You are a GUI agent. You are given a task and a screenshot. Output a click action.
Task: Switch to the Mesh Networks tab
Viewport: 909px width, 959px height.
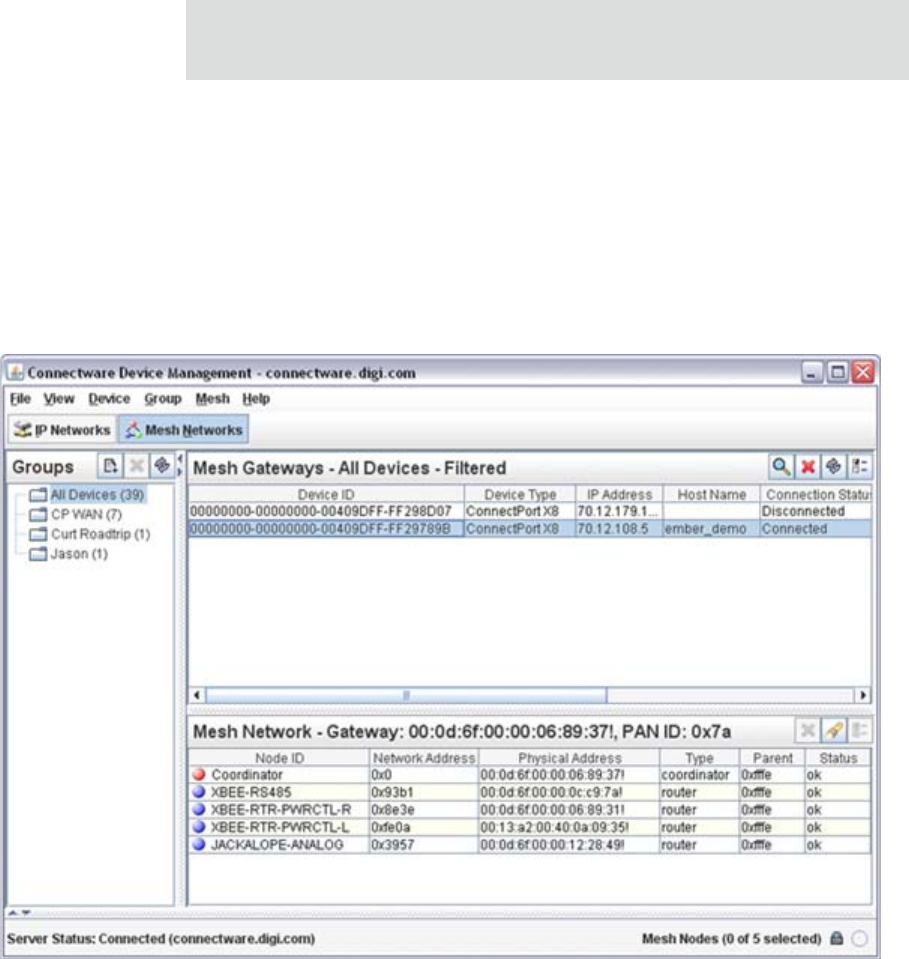[184, 430]
